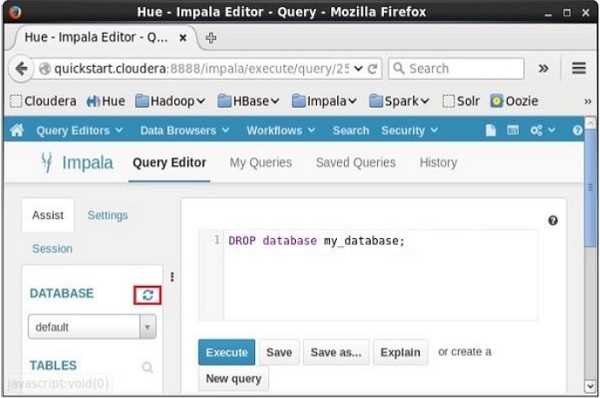Click the Firefox search input field
Screen dimensions: 600x398
[456, 69]
